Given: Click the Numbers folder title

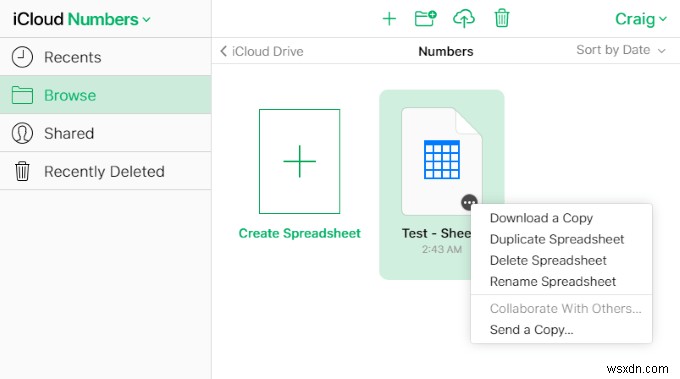Looking at the screenshot, I should tap(446, 51).
